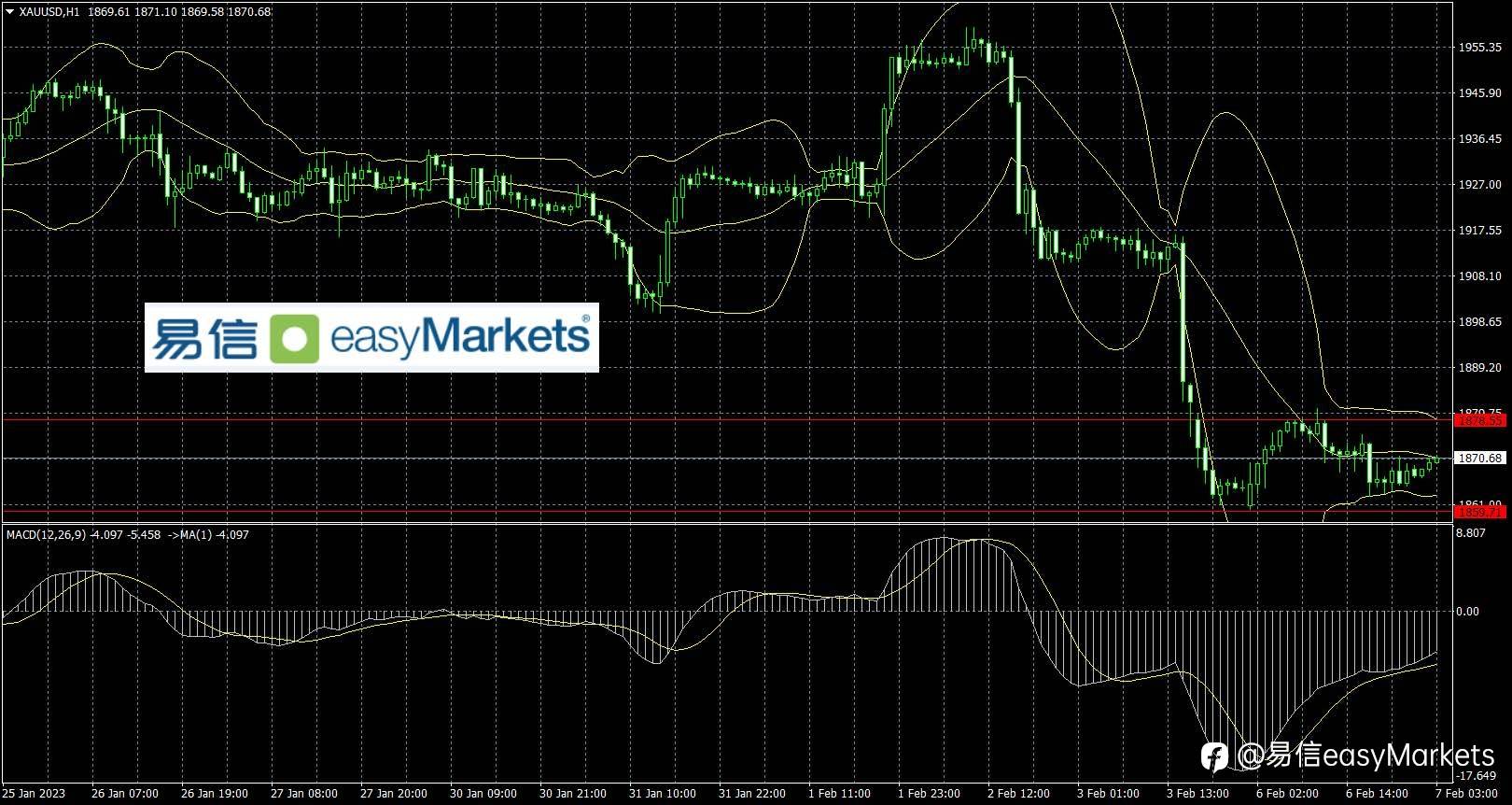Select the red 1878.53 price tag
Screen dimensions: 1512x805
(1480, 421)
